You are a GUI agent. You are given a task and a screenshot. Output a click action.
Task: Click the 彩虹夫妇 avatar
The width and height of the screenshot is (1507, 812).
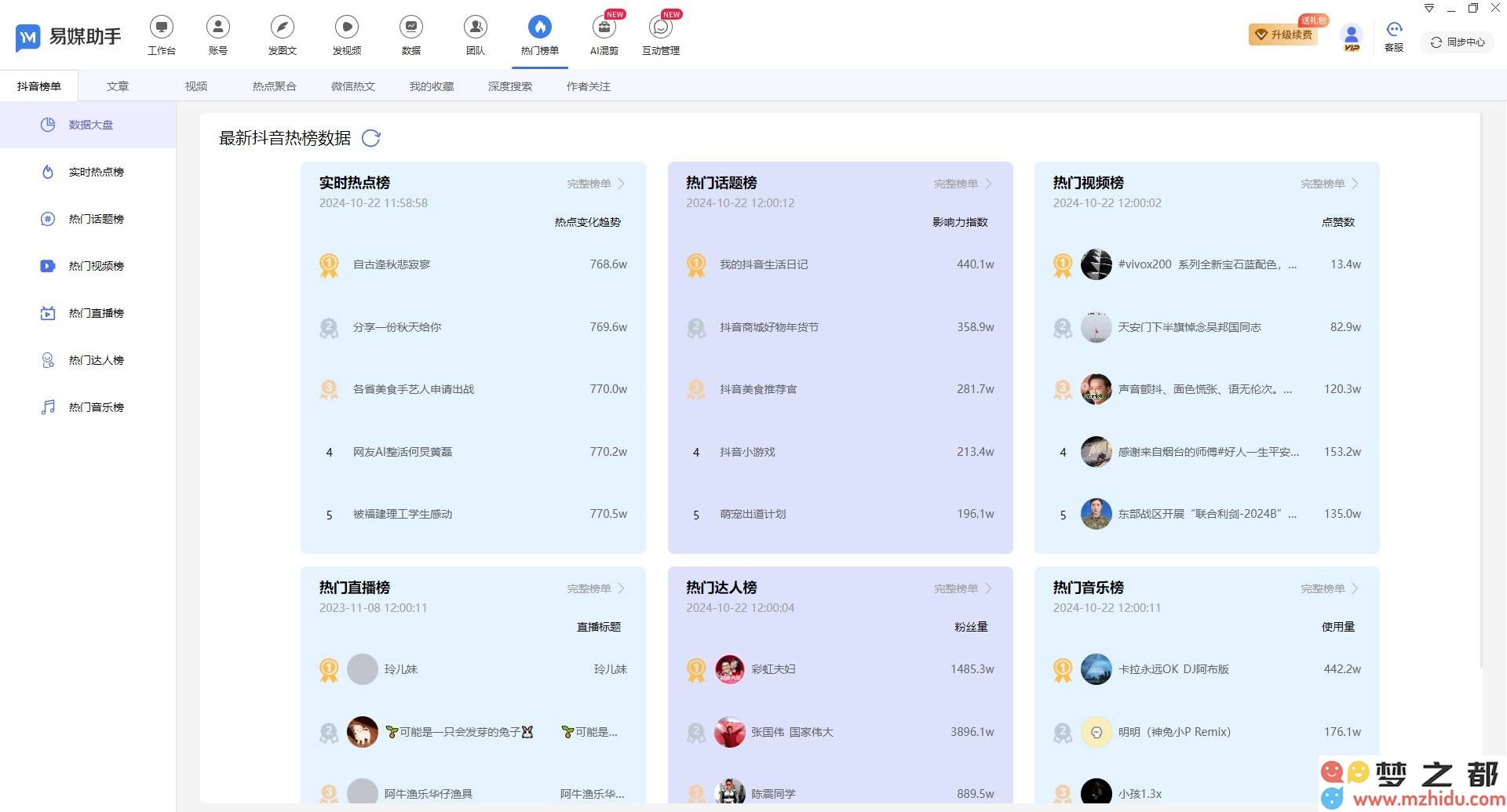730,669
